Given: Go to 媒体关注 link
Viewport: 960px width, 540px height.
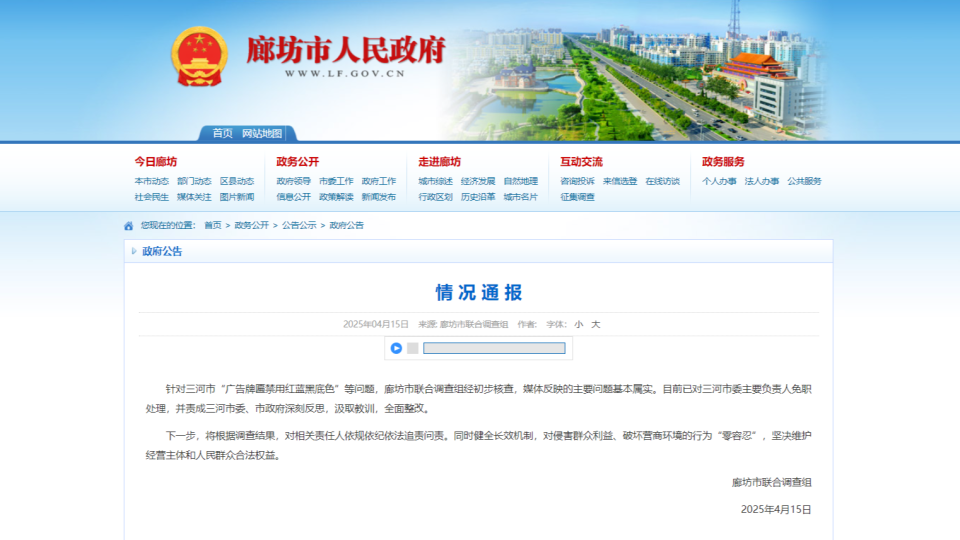Looking at the screenshot, I should pos(194,197).
